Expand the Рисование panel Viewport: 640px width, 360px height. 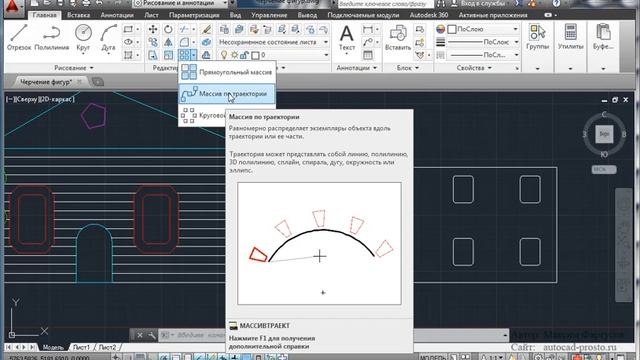coord(73,68)
